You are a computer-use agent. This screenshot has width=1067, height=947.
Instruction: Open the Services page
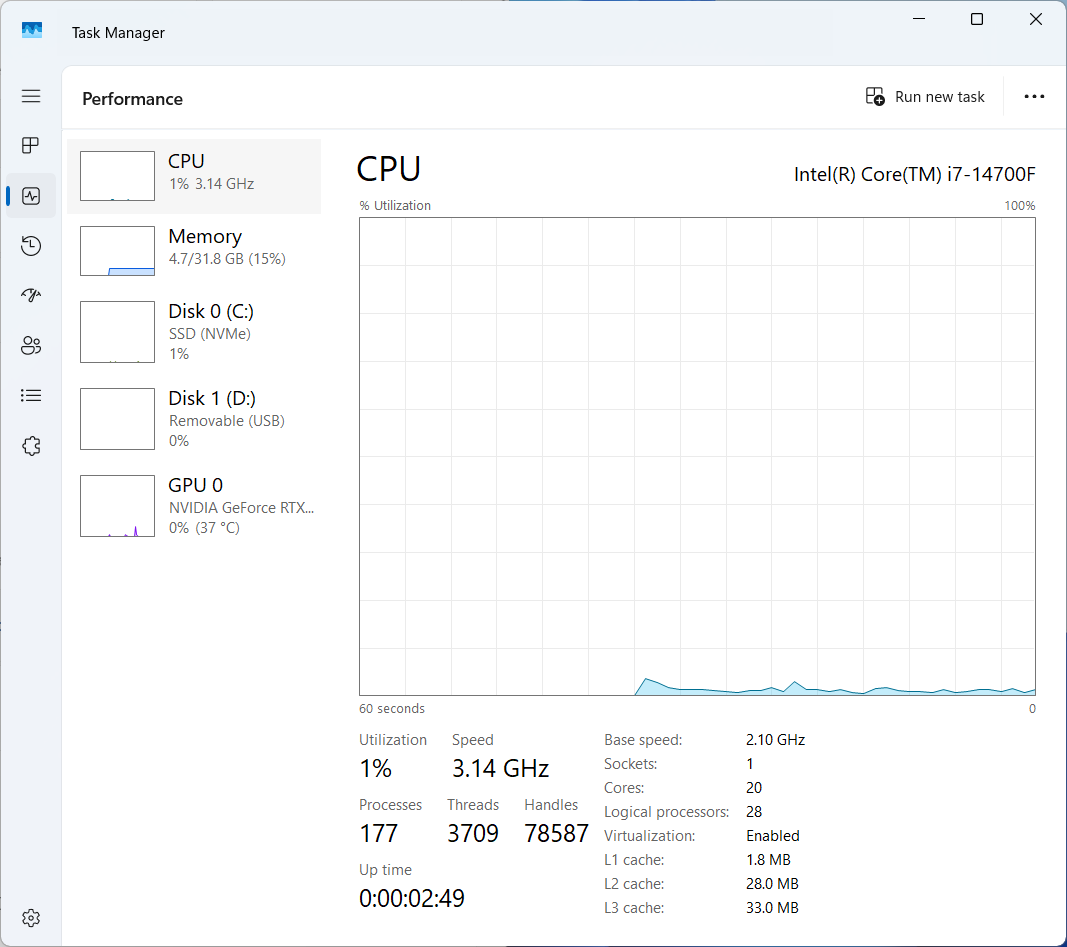31,446
